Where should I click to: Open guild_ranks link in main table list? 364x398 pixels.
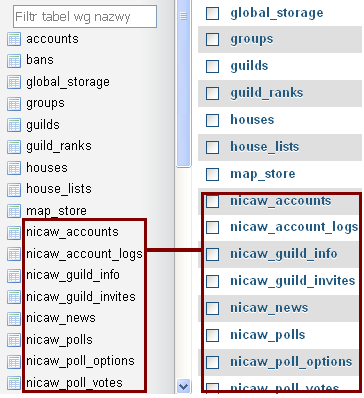[267, 93]
